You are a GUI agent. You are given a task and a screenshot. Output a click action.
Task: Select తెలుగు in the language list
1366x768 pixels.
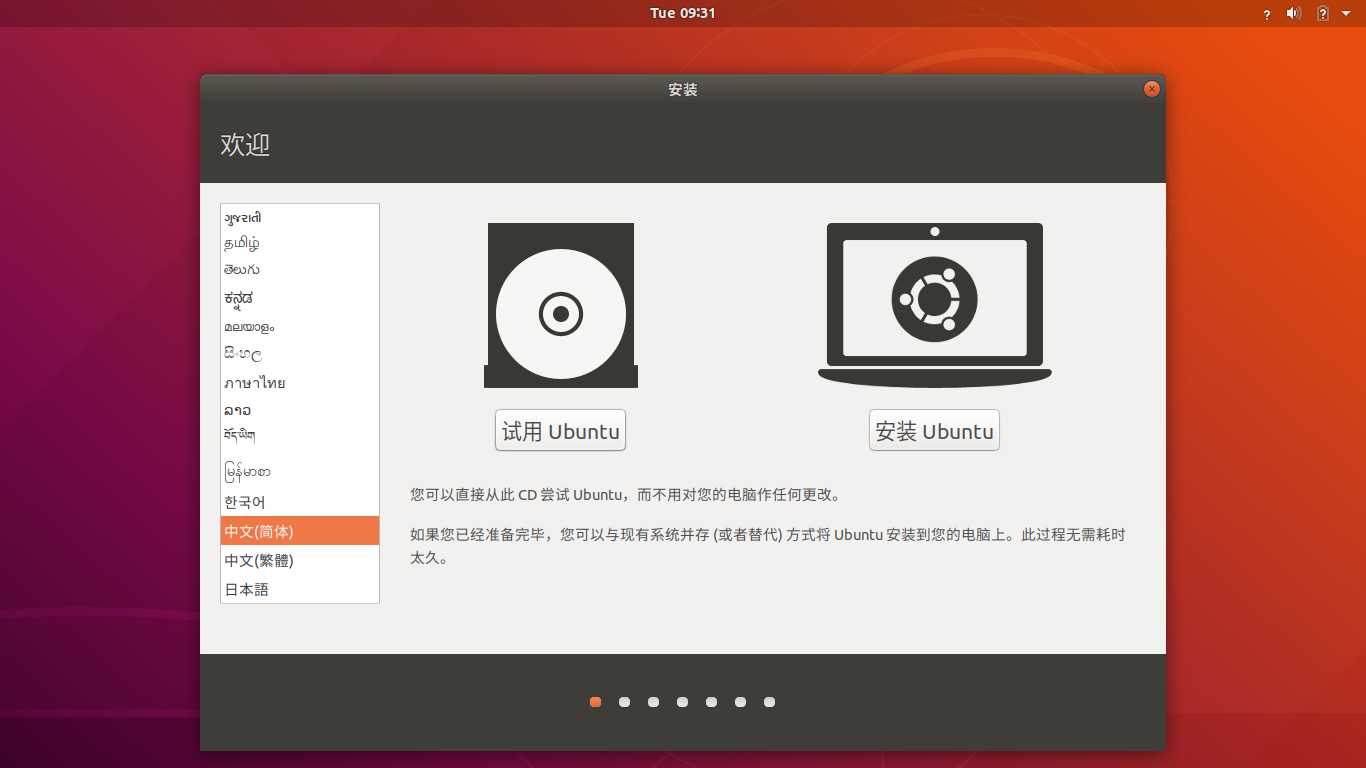300,270
